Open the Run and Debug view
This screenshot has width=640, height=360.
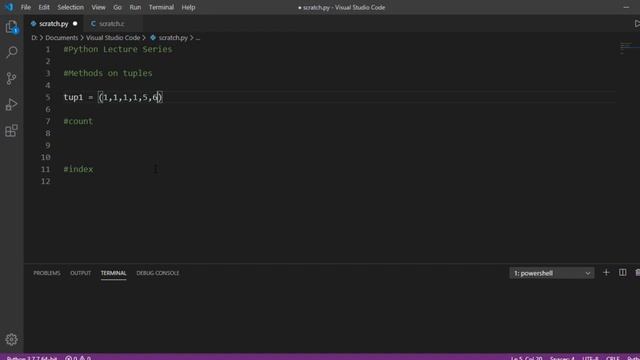[11, 105]
